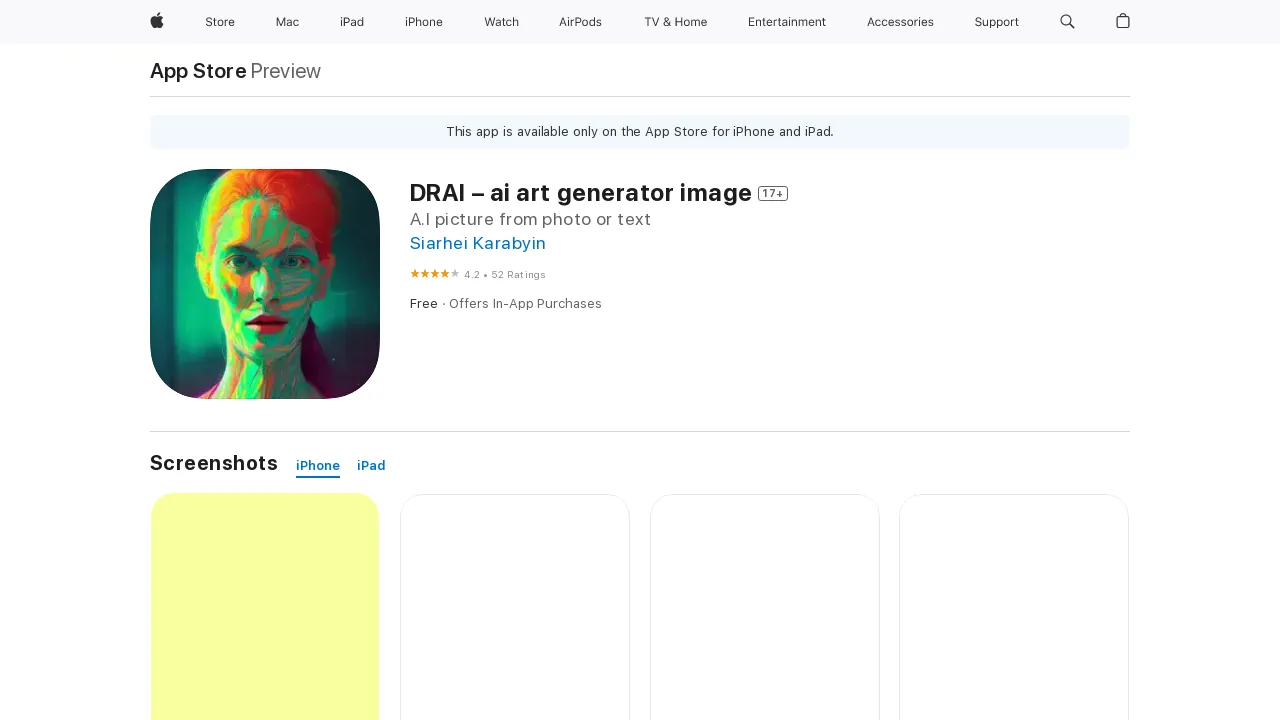
Task: Click the yellow first screenshot thumbnail
Action: pos(265,607)
